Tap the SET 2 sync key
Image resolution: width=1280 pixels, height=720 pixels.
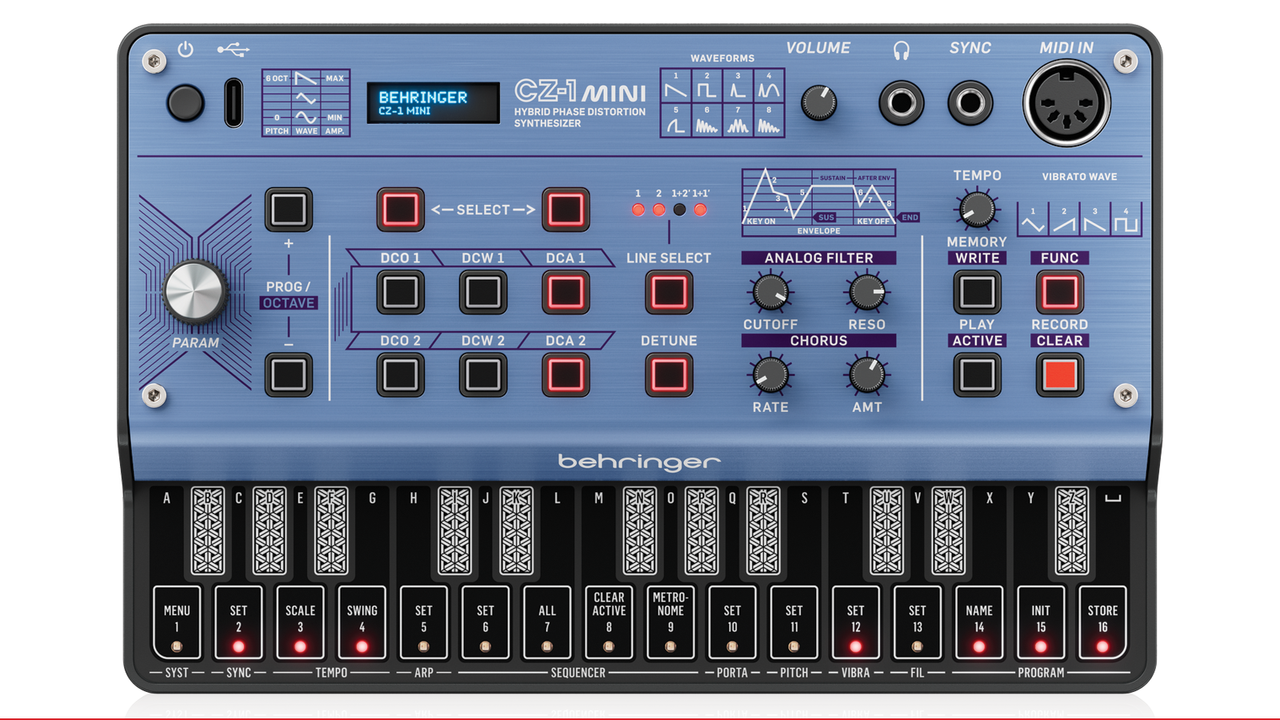click(238, 622)
